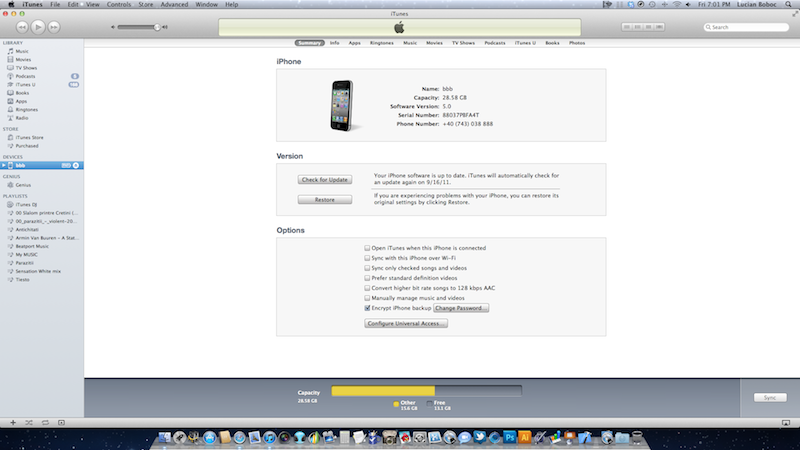Screen dimensions: 800x450
Task: Switch to the Info tab
Action: [x=334, y=43]
